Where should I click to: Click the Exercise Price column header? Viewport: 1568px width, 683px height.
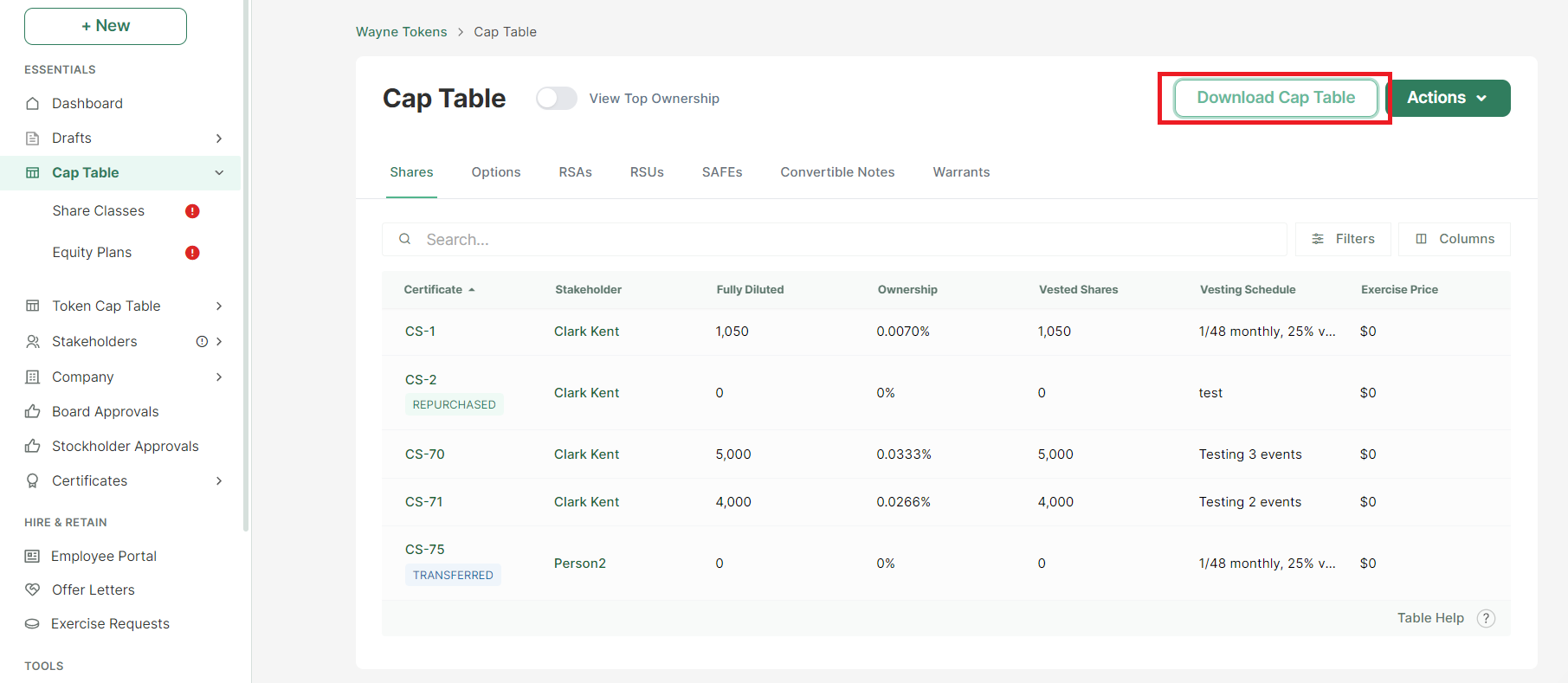(x=1399, y=289)
